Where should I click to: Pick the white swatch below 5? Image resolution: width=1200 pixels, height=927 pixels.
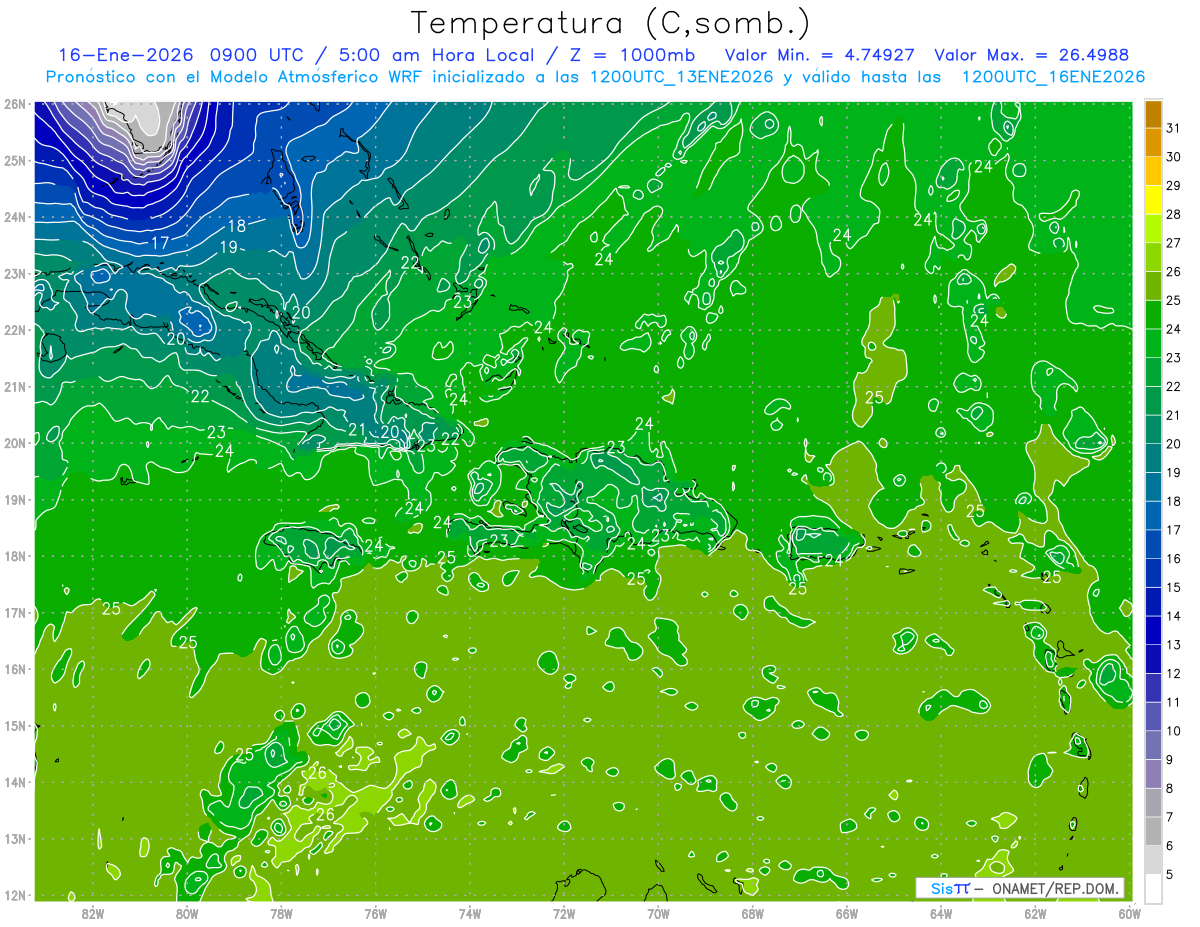(1153, 888)
